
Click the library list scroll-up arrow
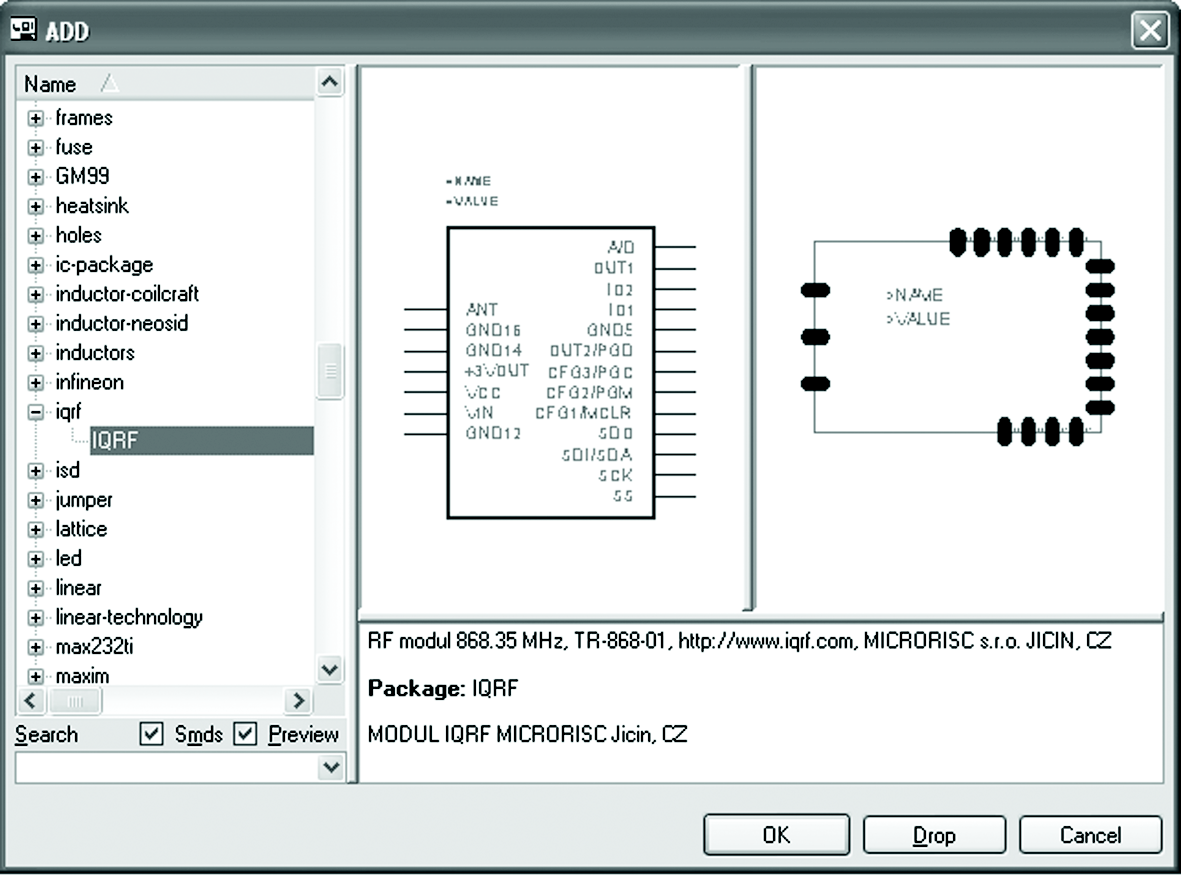329,81
